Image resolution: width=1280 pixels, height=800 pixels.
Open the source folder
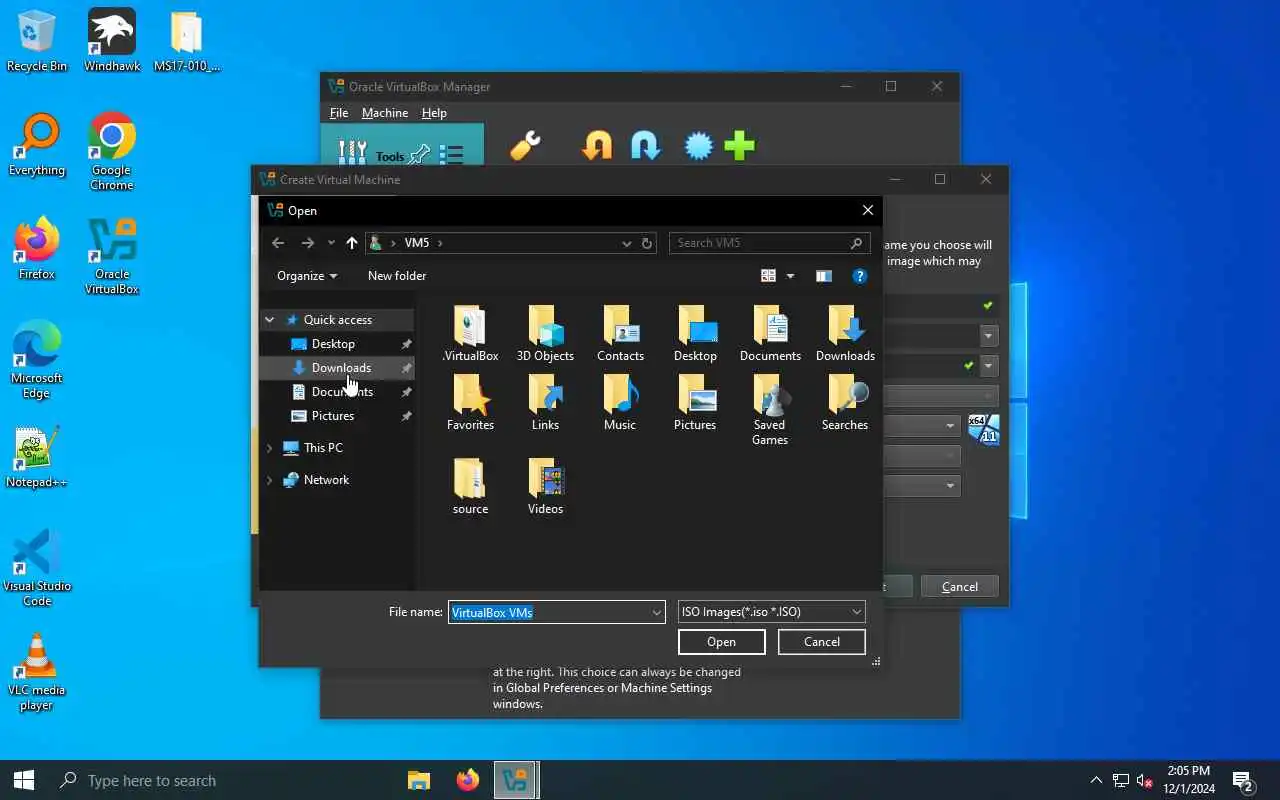coord(470,487)
